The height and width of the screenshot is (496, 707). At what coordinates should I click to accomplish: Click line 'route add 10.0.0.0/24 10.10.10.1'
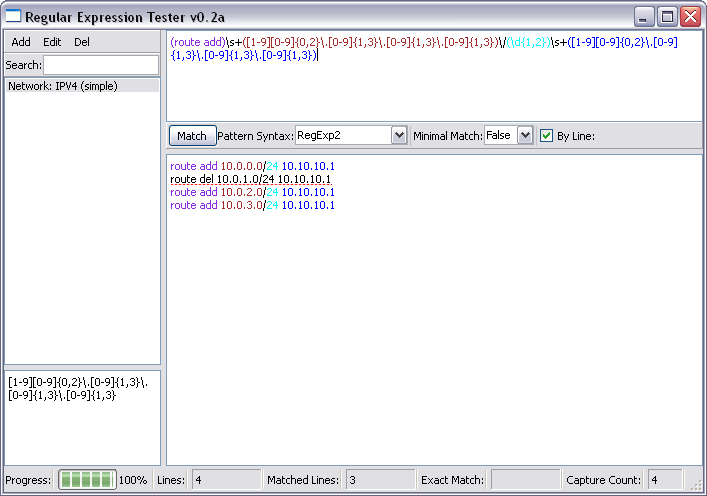[x=252, y=166]
